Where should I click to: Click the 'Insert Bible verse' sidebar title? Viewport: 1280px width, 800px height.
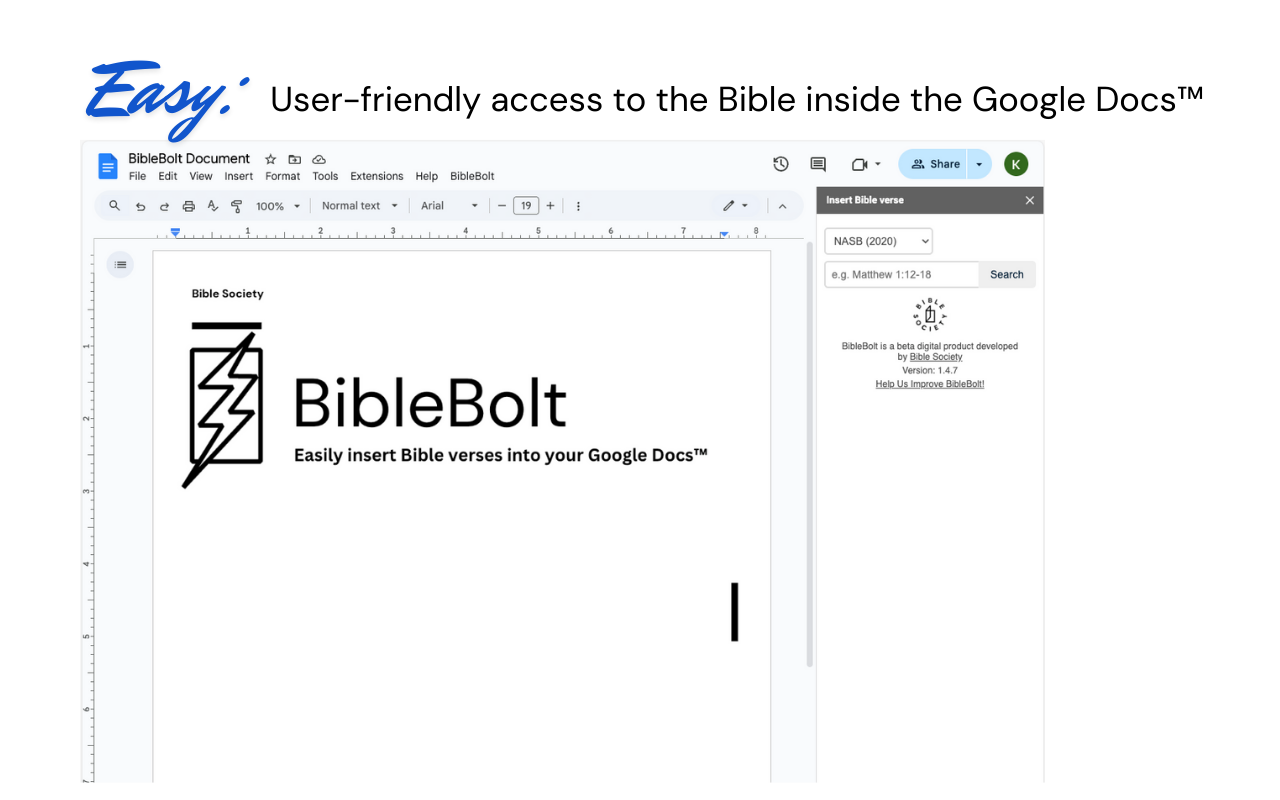coord(865,200)
